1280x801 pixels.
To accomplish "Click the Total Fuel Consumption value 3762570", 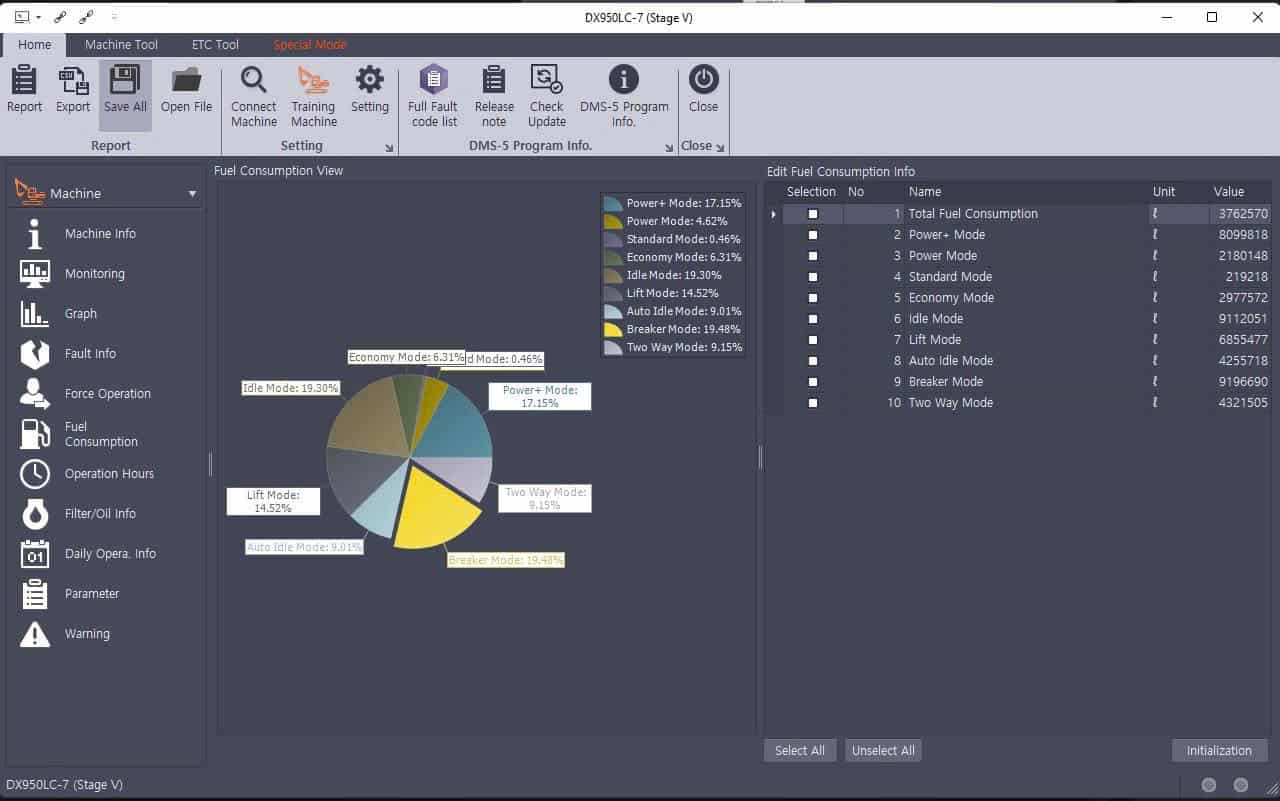I will [x=1243, y=214].
